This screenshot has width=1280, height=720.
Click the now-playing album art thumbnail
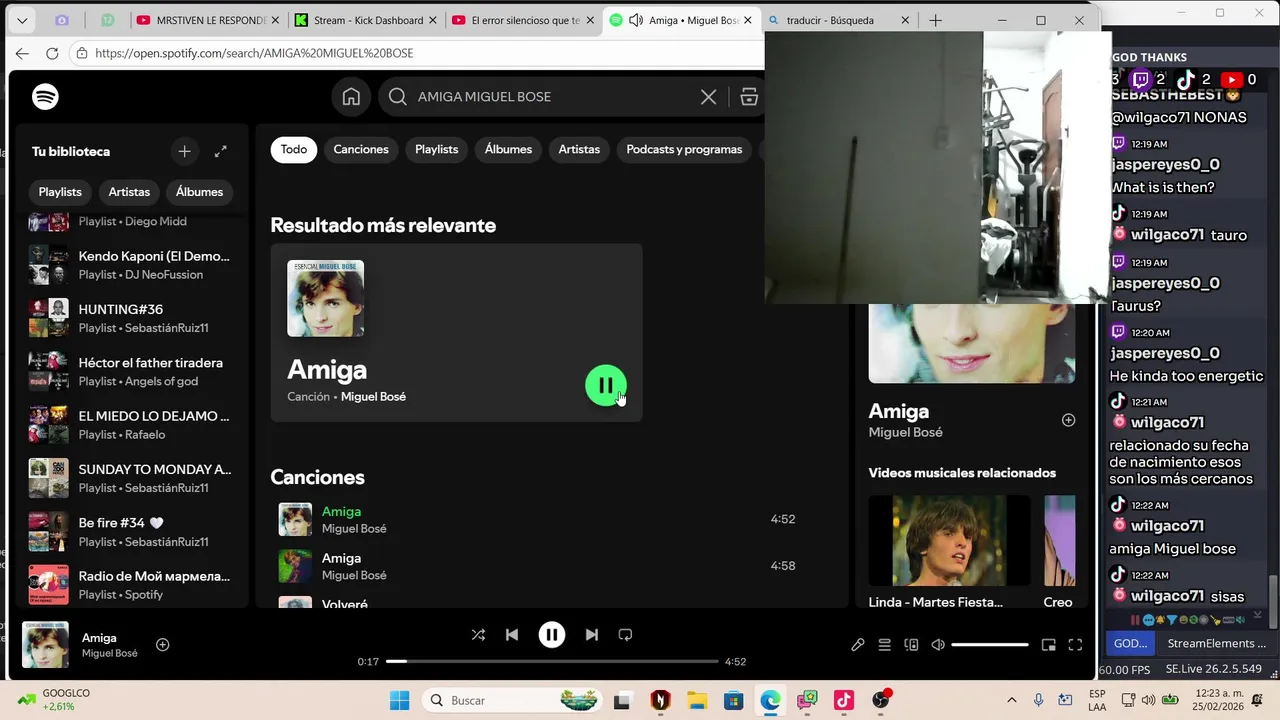tap(46, 645)
